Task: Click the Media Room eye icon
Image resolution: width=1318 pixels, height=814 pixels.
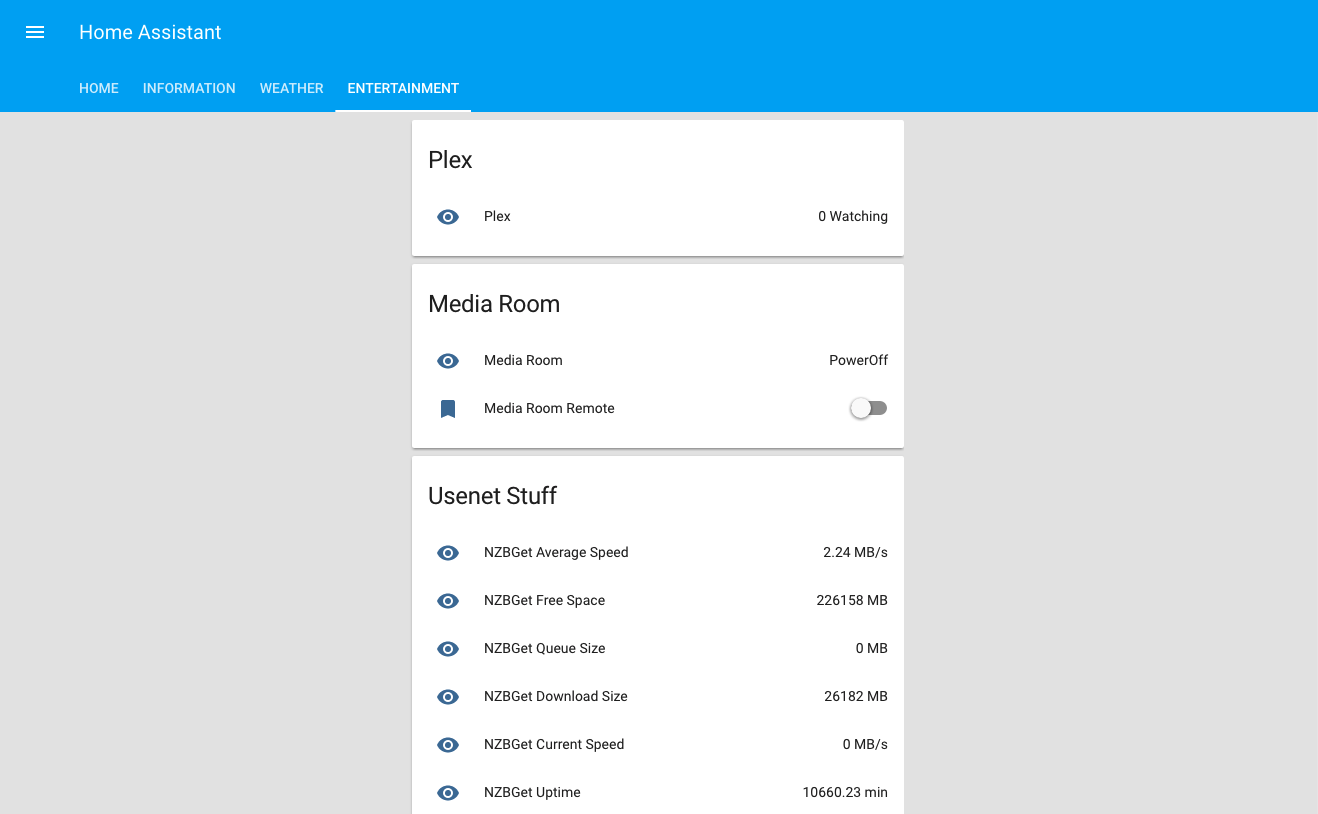Action: tap(448, 361)
